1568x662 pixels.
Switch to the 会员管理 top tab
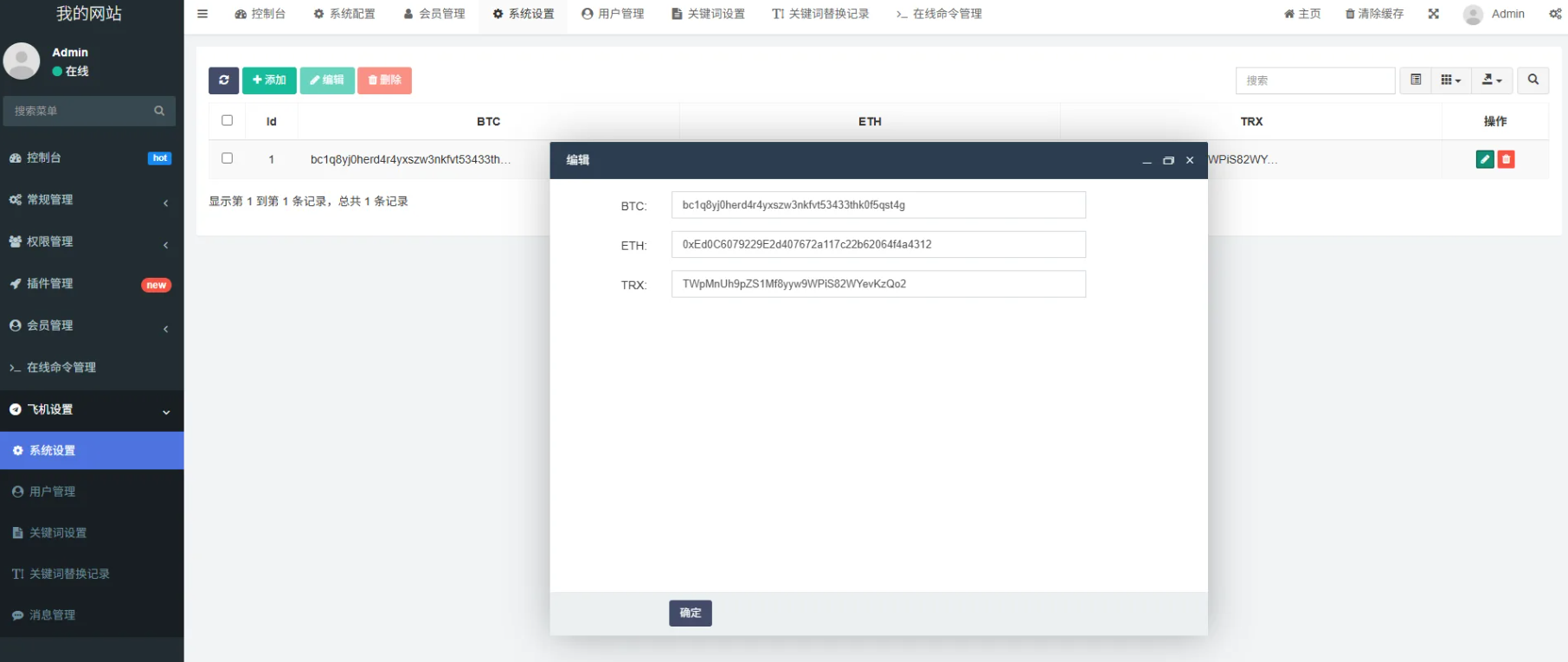pos(434,14)
